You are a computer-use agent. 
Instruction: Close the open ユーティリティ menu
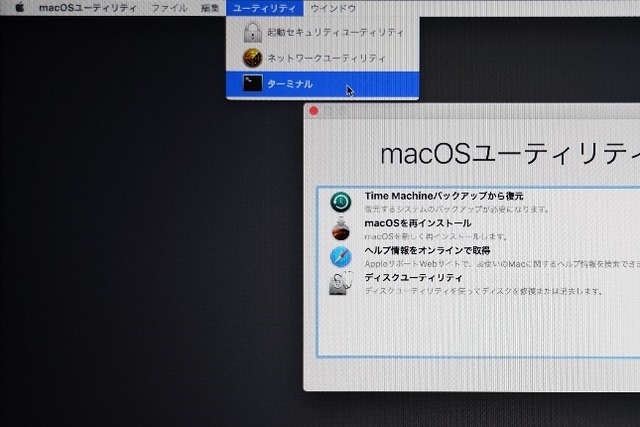[264, 8]
